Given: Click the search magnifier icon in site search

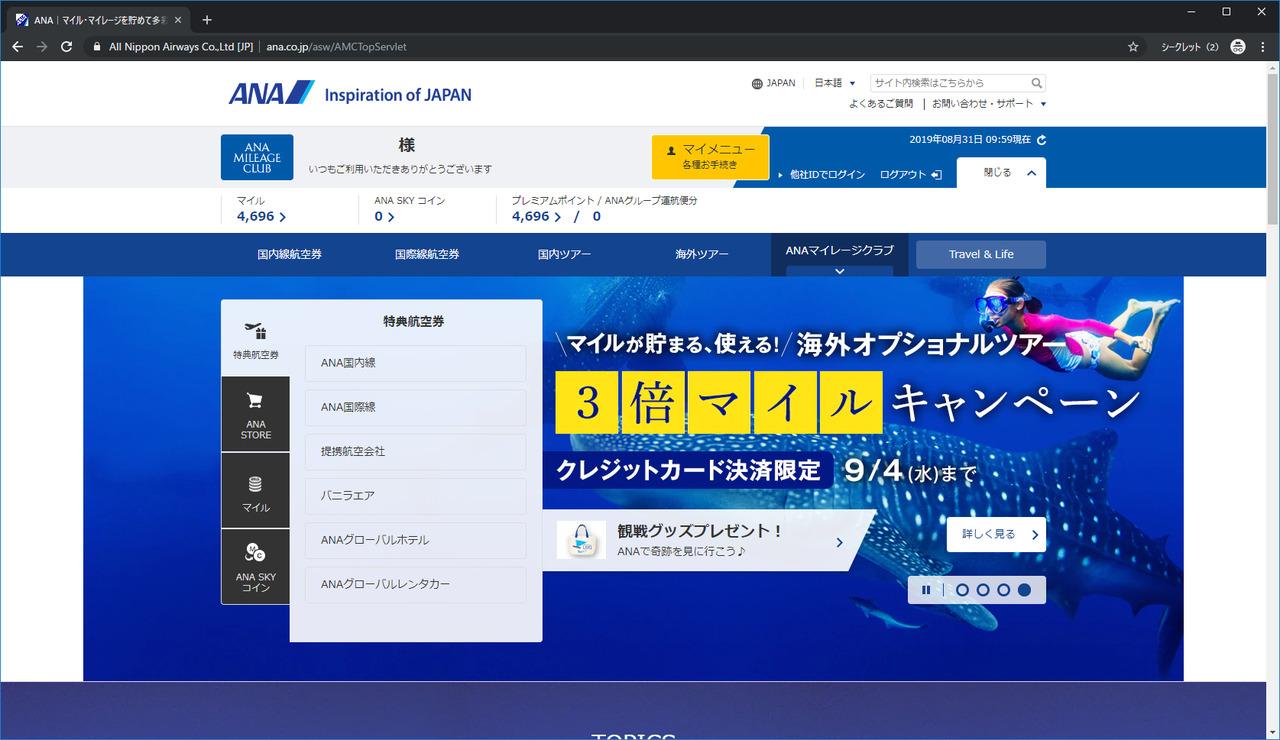Looking at the screenshot, I should click(x=1037, y=83).
